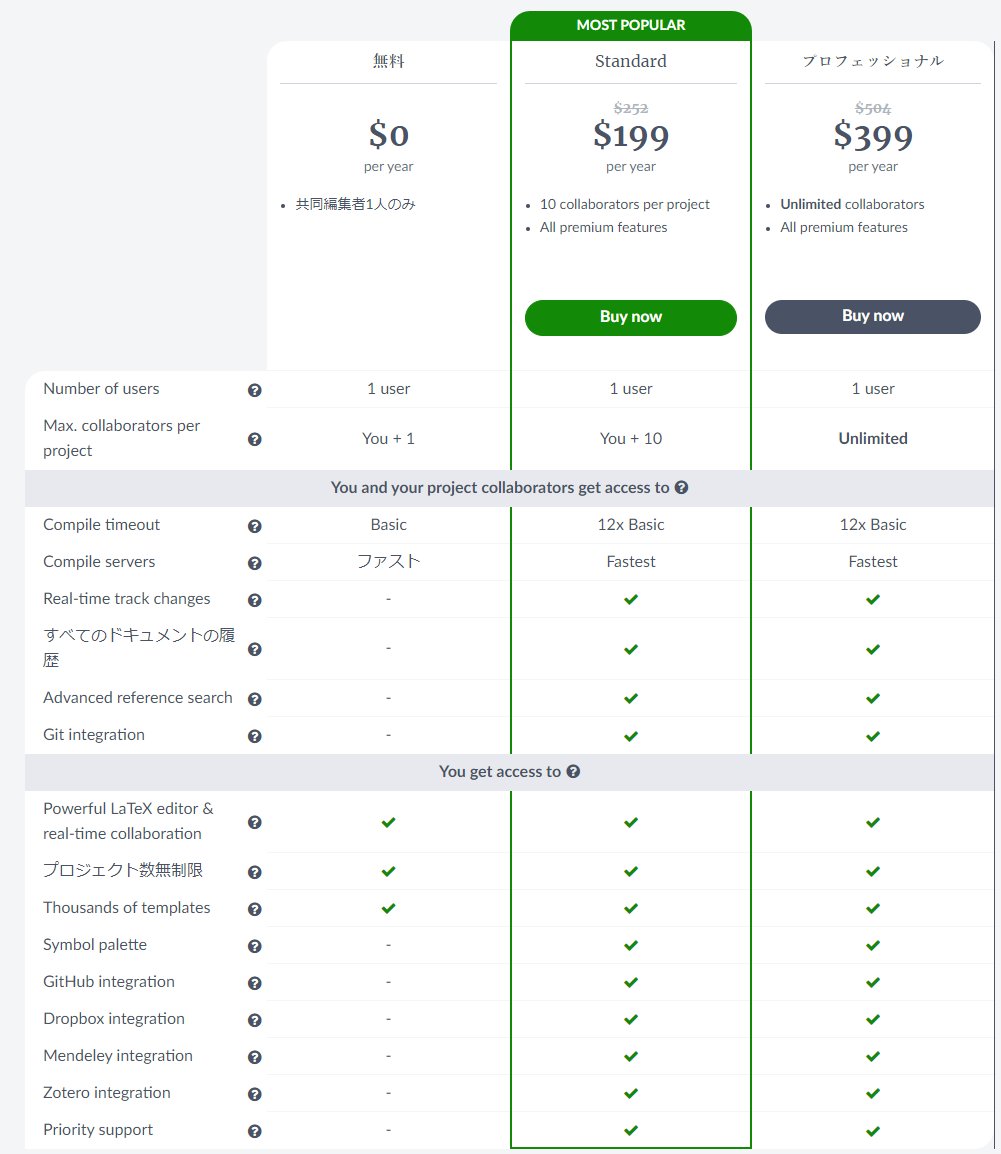Open help icon next to Compile servers
Screen dimensions: 1001x1154
coord(255,563)
